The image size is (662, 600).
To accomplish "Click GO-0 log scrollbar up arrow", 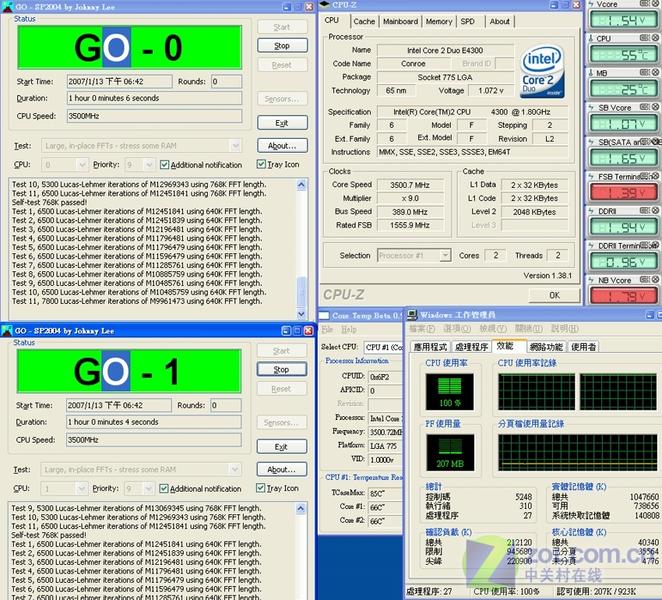I will (301, 185).
